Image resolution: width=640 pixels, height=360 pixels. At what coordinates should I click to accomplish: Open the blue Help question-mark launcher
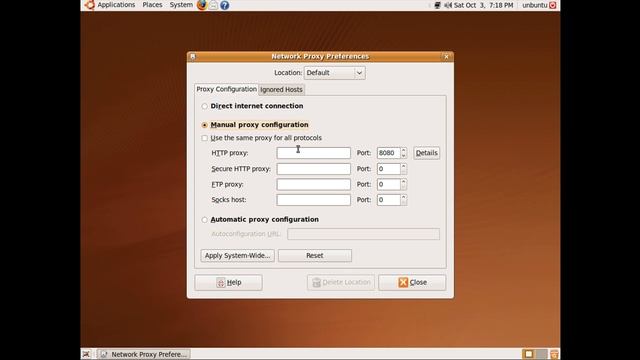pyautogui.click(x=224, y=5)
